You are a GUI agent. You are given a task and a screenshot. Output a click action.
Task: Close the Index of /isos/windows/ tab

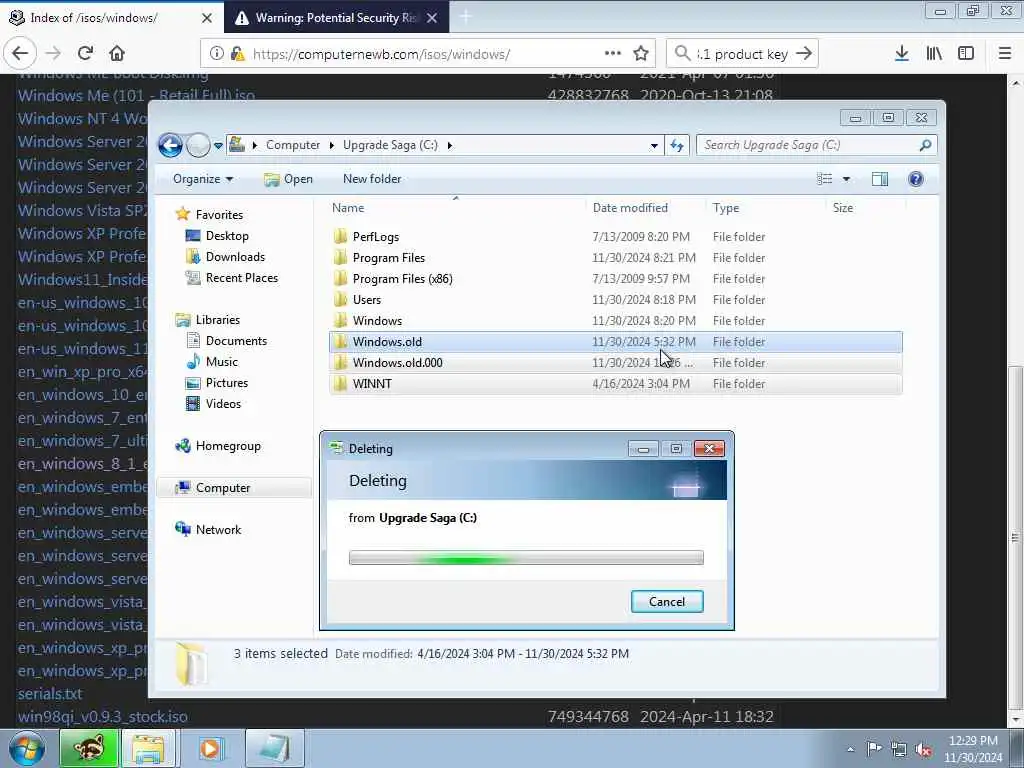(x=207, y=18)
